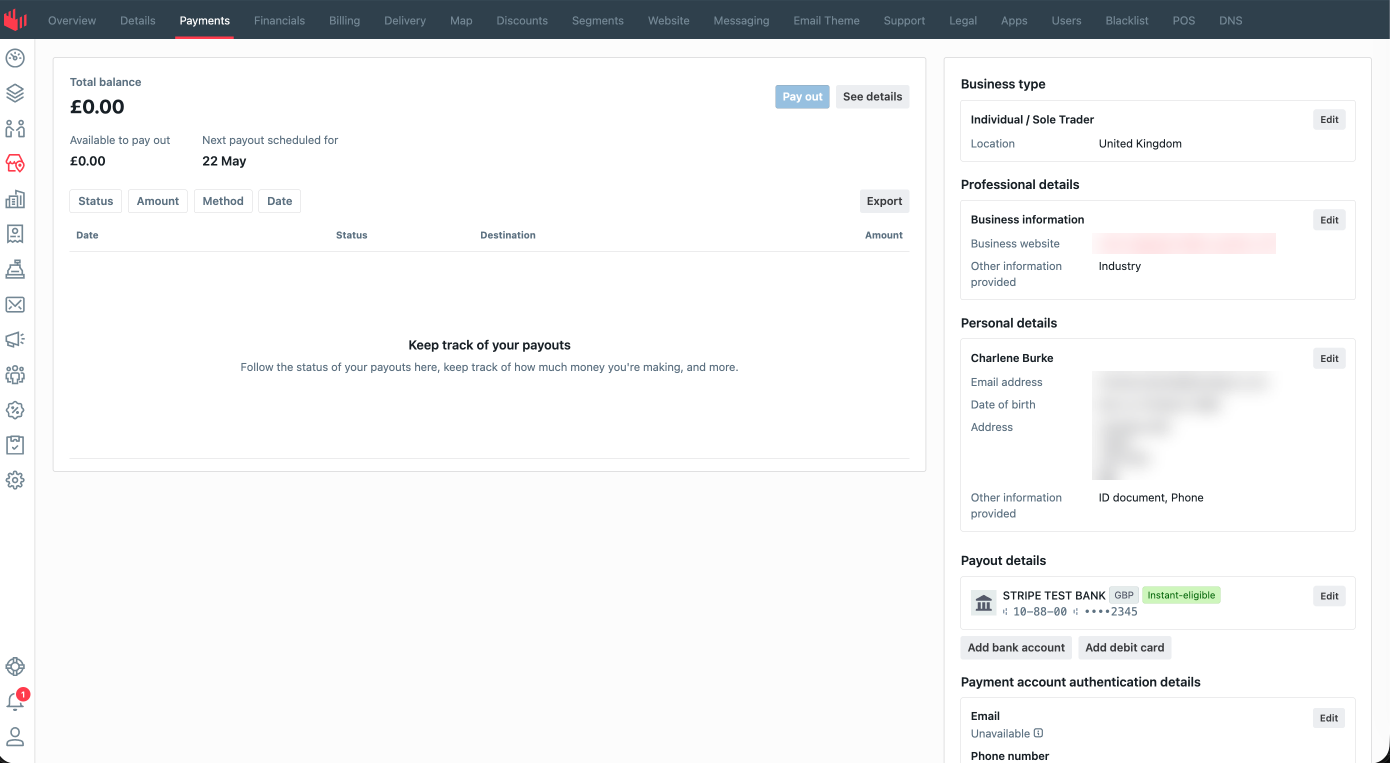Open the percent discount badge icon
The image size is (1390, 763).
pyautogui.click(x=15, y=410)
